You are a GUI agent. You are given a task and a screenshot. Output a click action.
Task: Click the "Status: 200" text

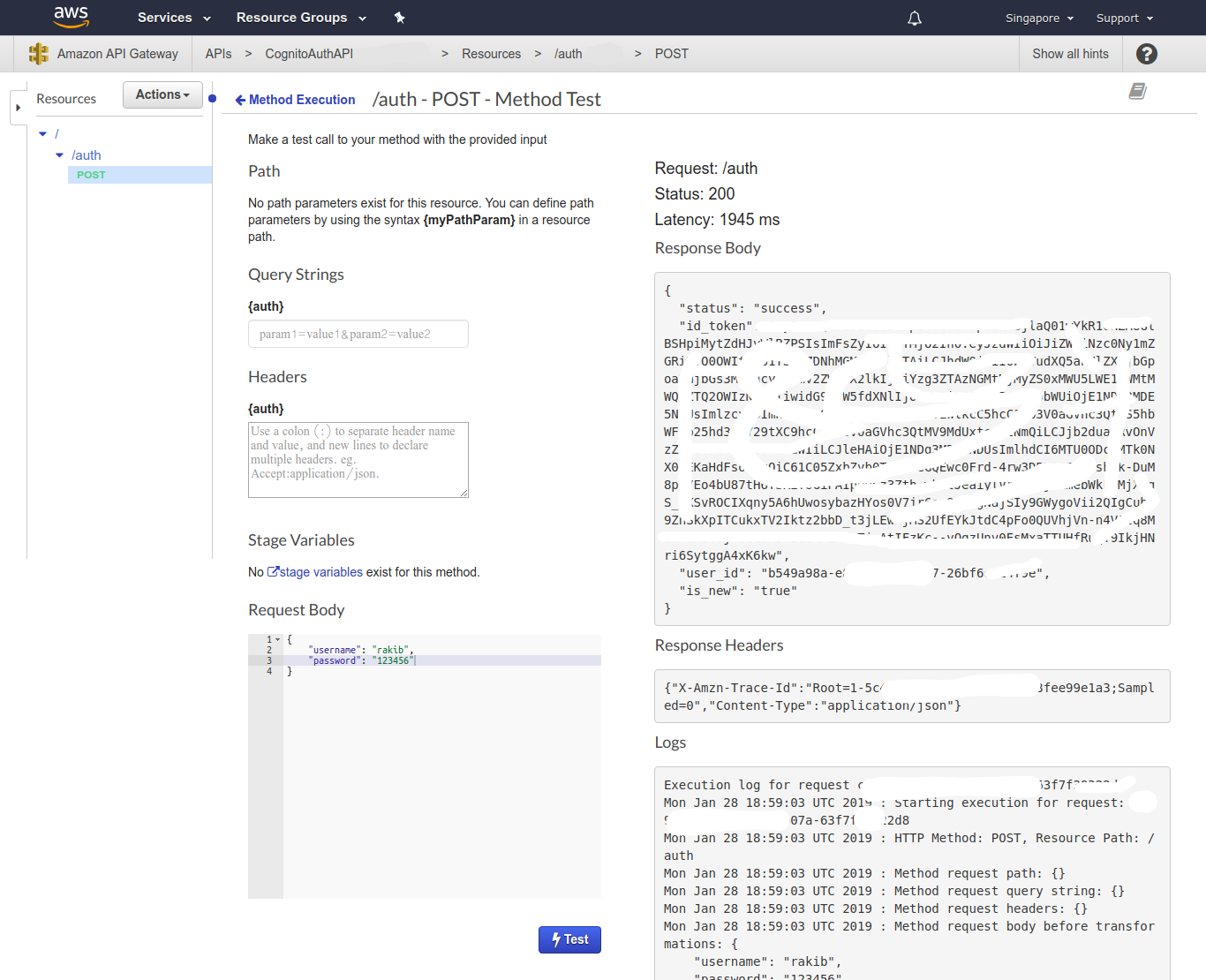click(695, 194)
